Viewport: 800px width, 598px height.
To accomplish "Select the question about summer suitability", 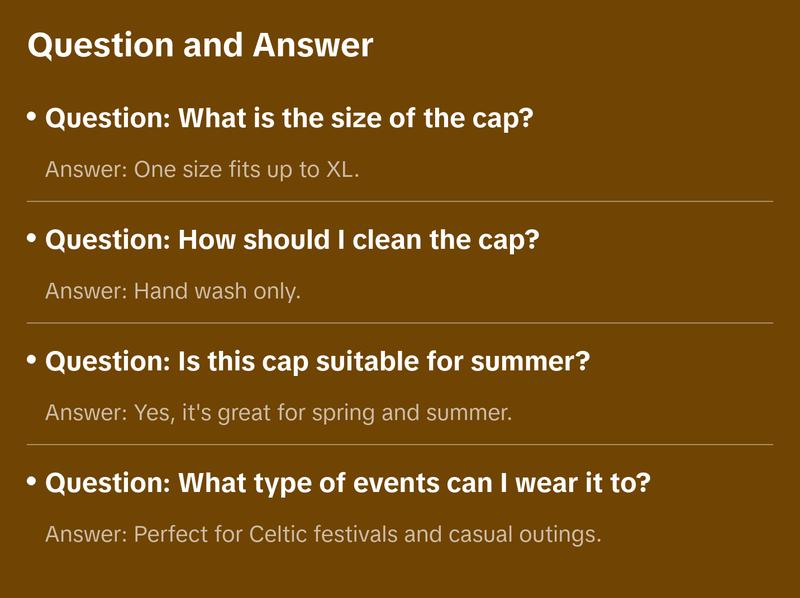I will click(x=318, y=362).
